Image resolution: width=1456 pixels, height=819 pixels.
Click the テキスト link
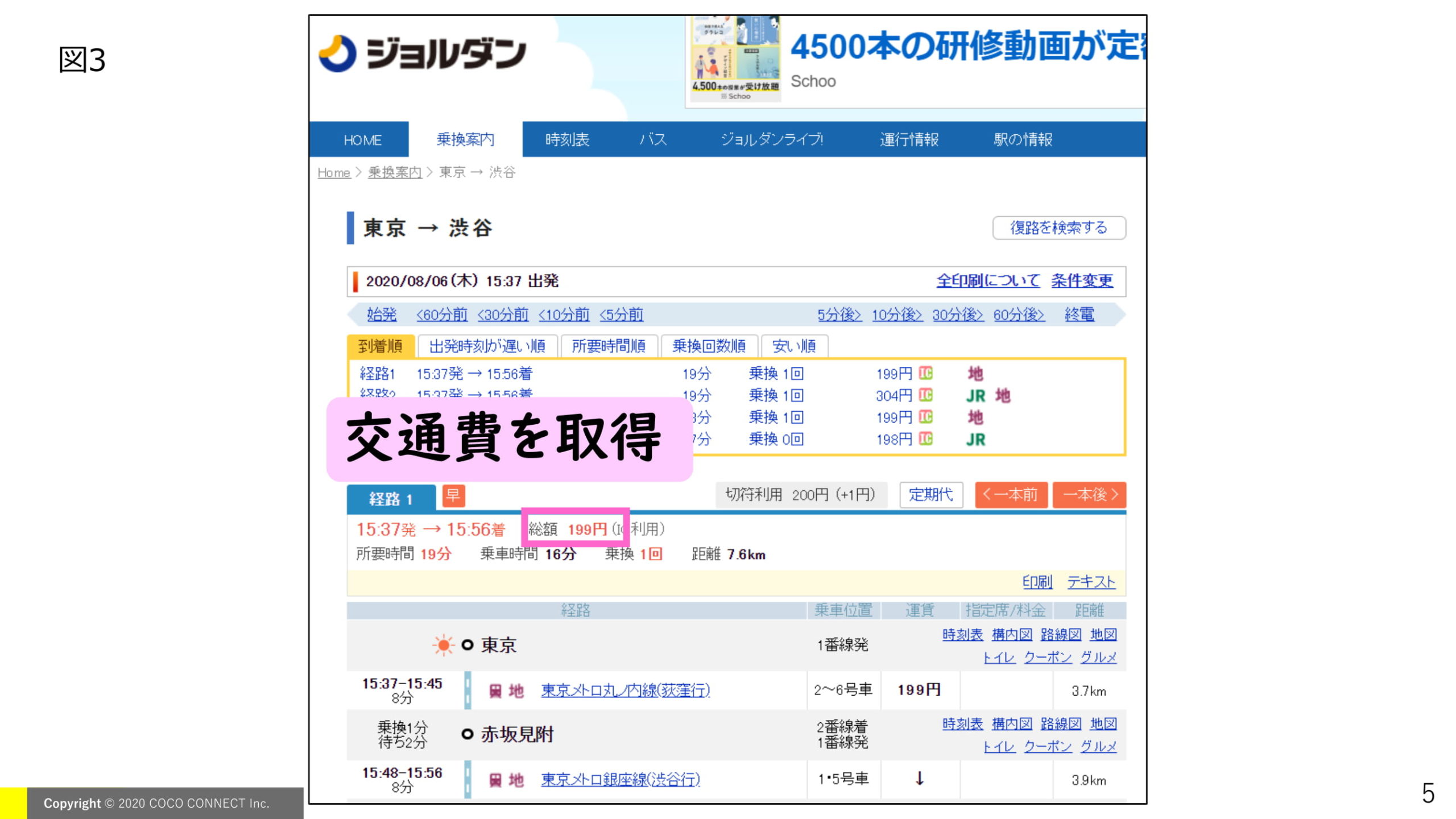[x=1091, y=582]
